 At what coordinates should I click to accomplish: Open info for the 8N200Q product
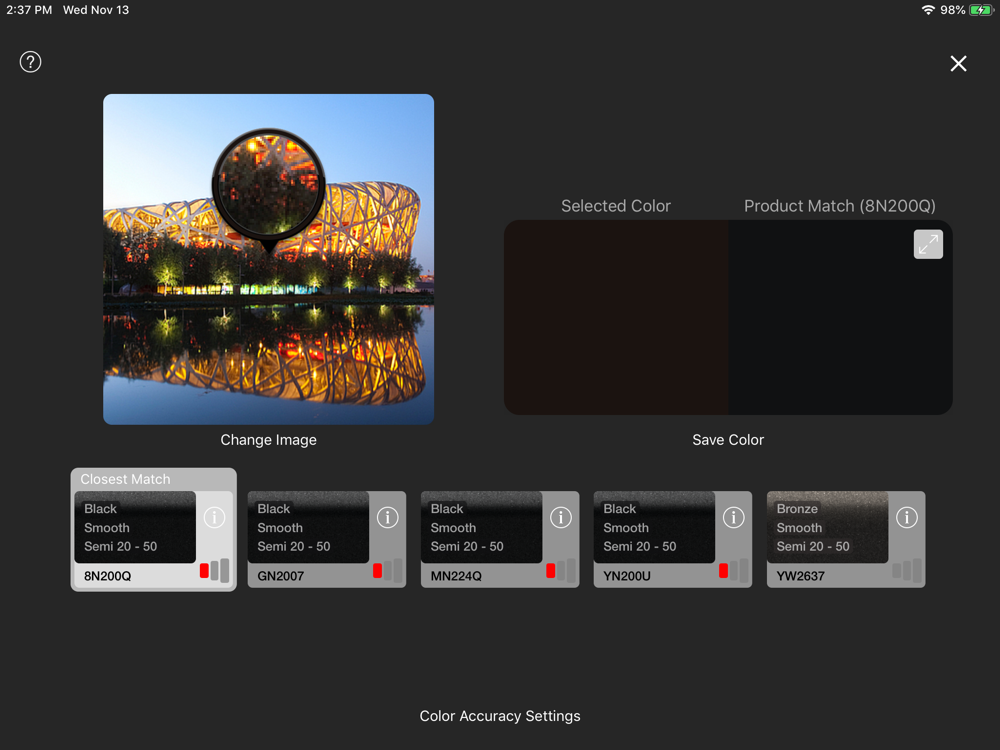pyautogui.click(x=214, y=517)
